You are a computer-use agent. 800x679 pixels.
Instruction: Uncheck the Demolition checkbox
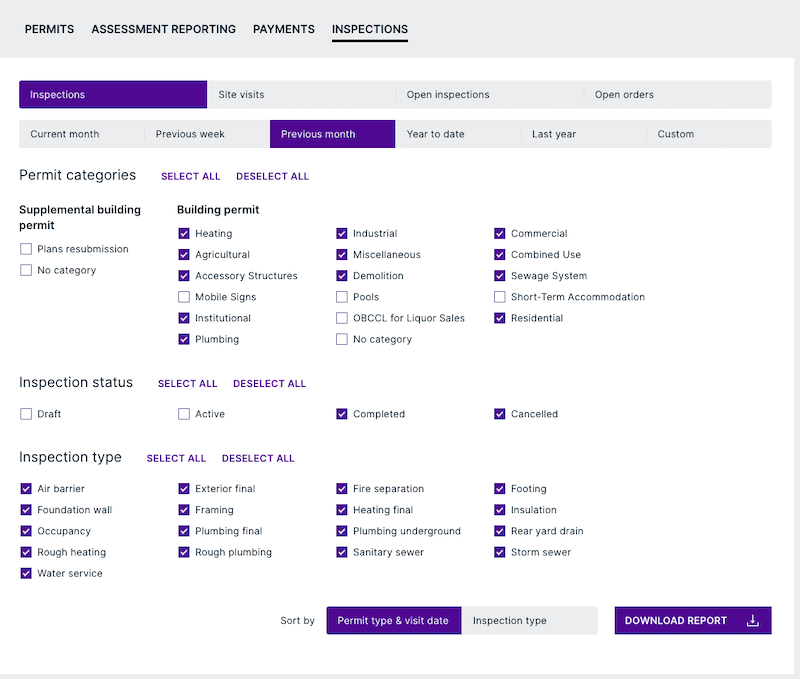[x=342, y=275]
